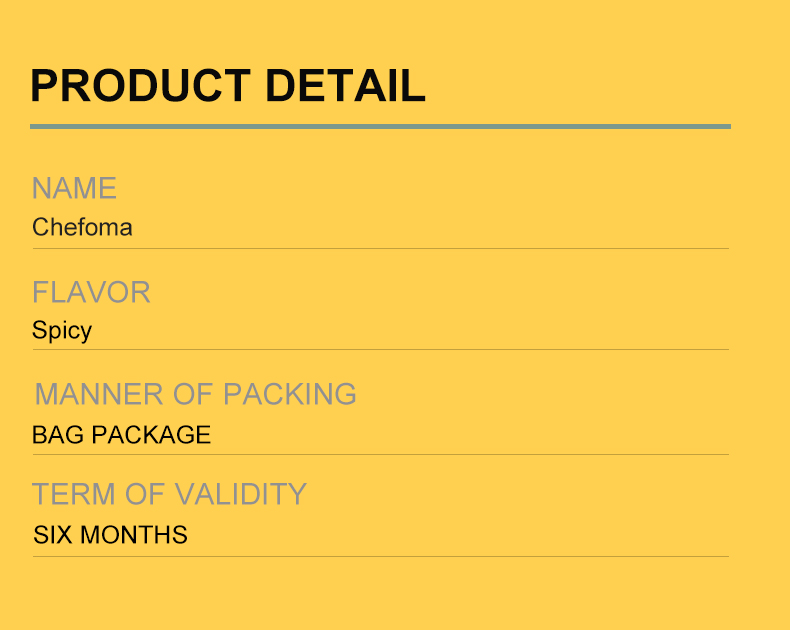Click the thin line below Spicy
The height and width of the screenshot is (630, 790).
point(381,349)
